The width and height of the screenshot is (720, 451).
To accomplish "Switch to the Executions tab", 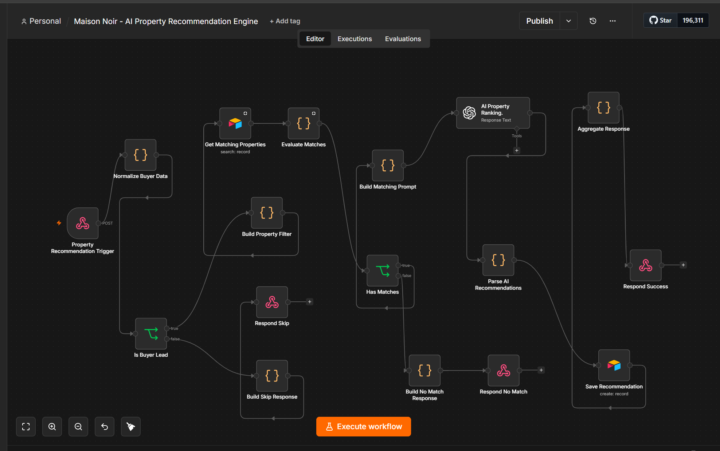I will [x=354, y=39].
